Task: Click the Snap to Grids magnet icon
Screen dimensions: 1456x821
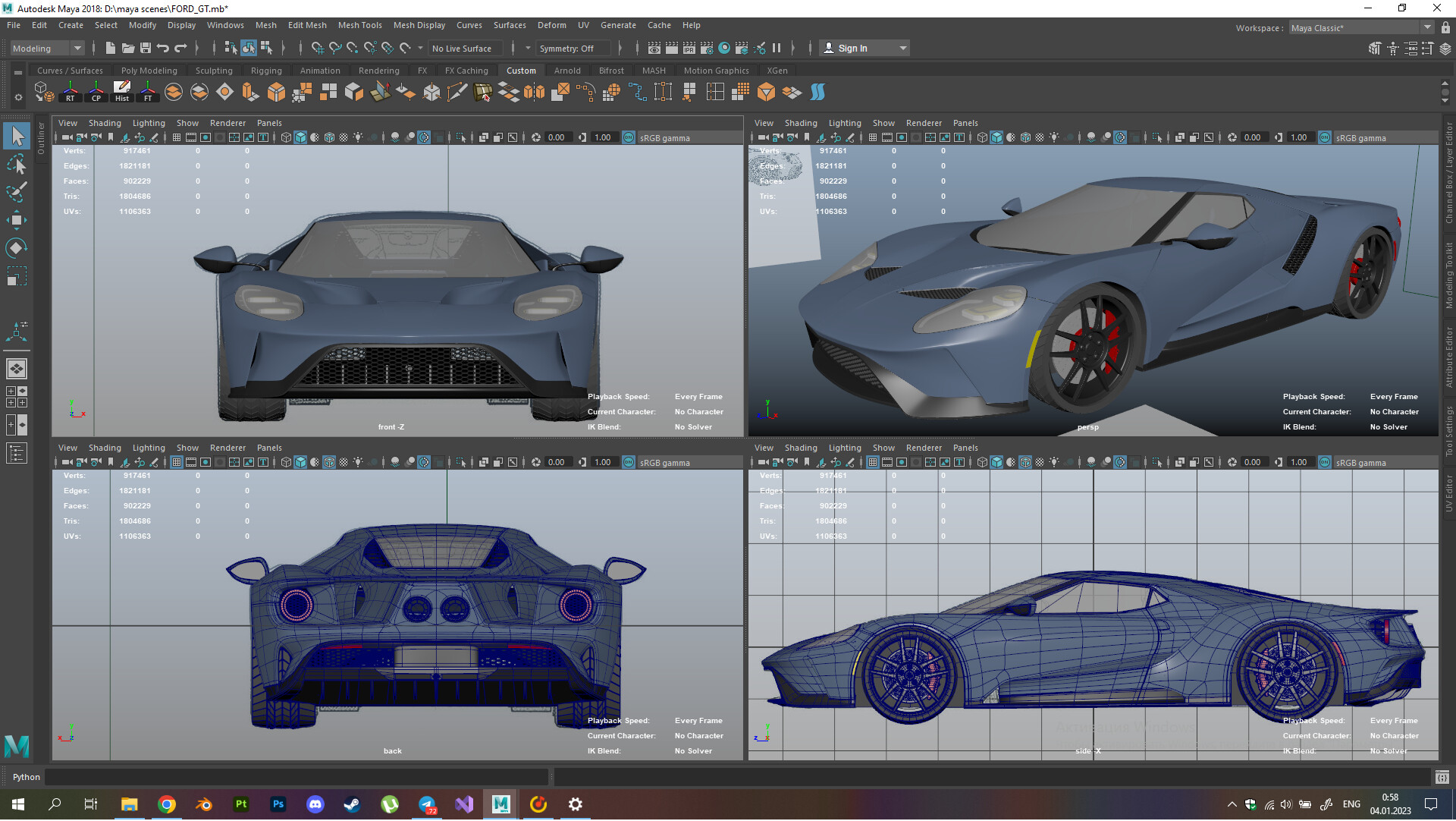Action: 318,48
